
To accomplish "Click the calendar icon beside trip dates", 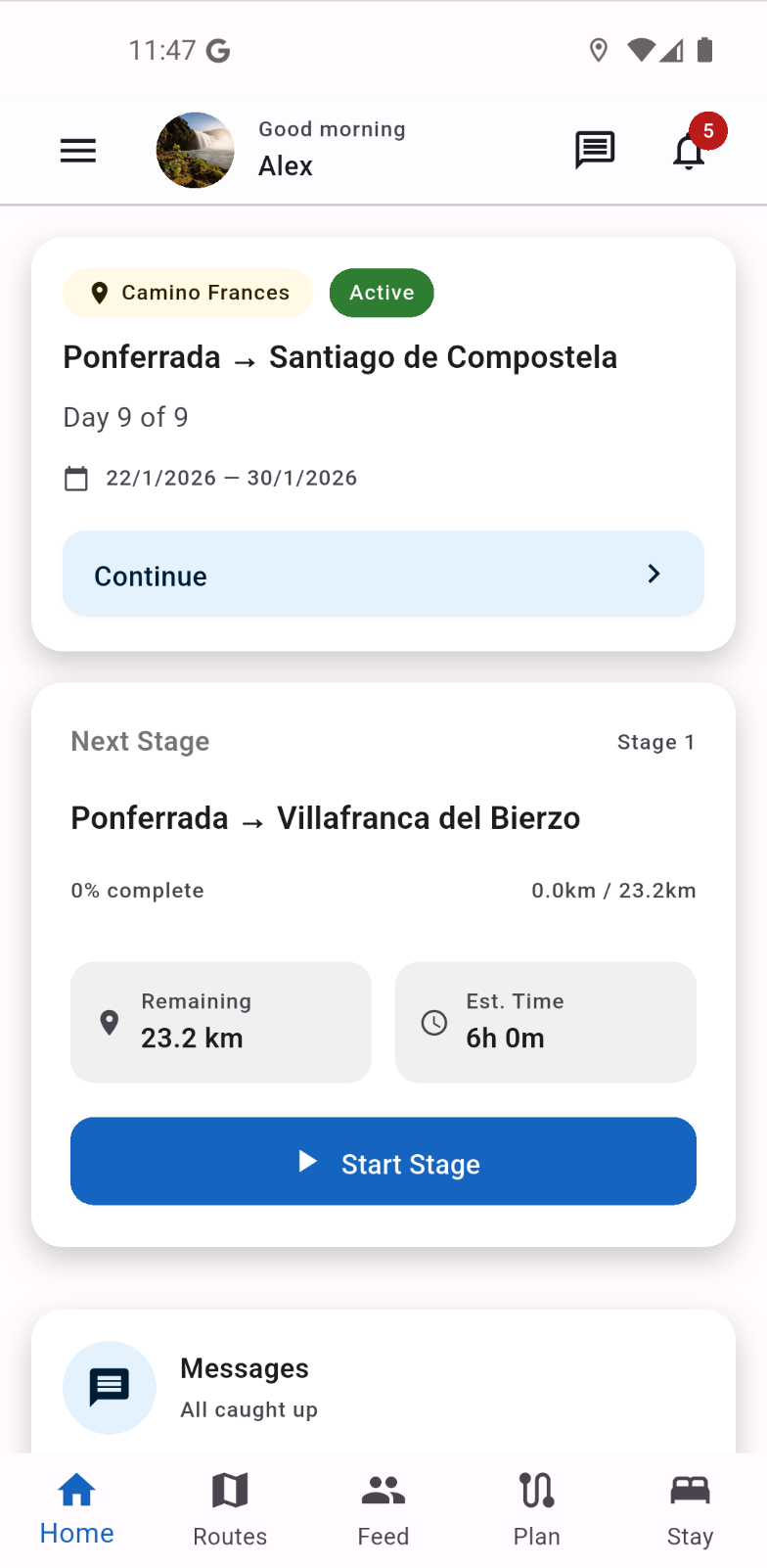I will tap(76, 479).
